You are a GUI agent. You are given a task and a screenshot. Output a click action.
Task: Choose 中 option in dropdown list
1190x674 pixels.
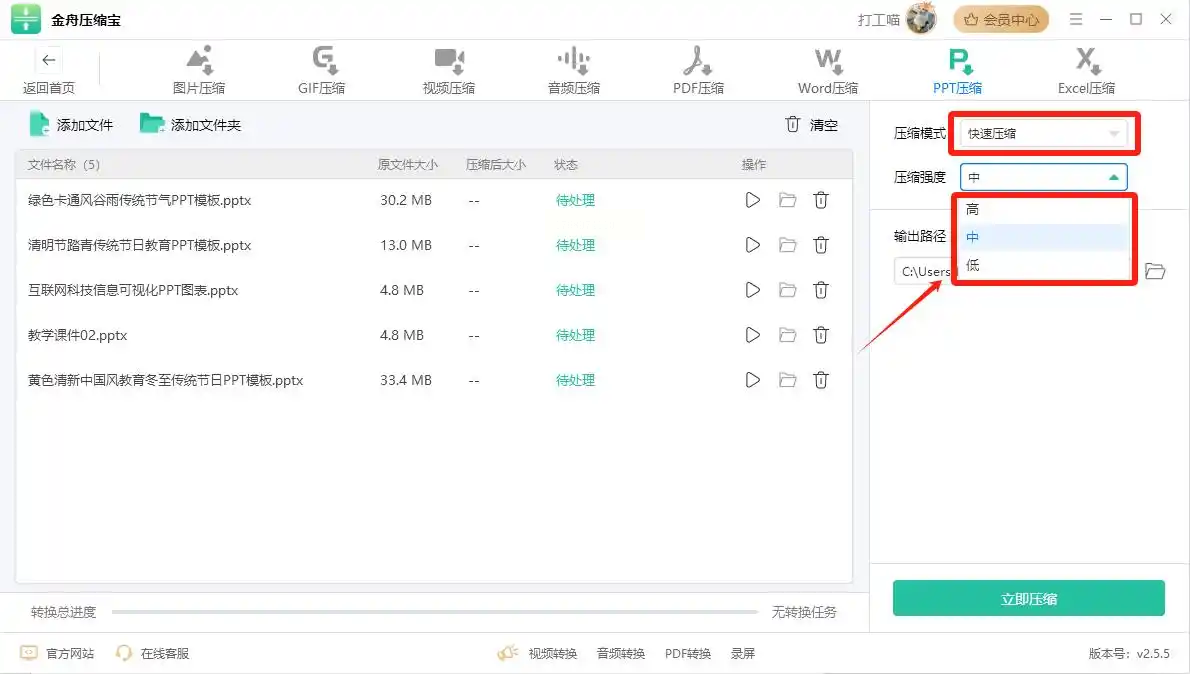pyautogui.click(x=1044, y=237)
